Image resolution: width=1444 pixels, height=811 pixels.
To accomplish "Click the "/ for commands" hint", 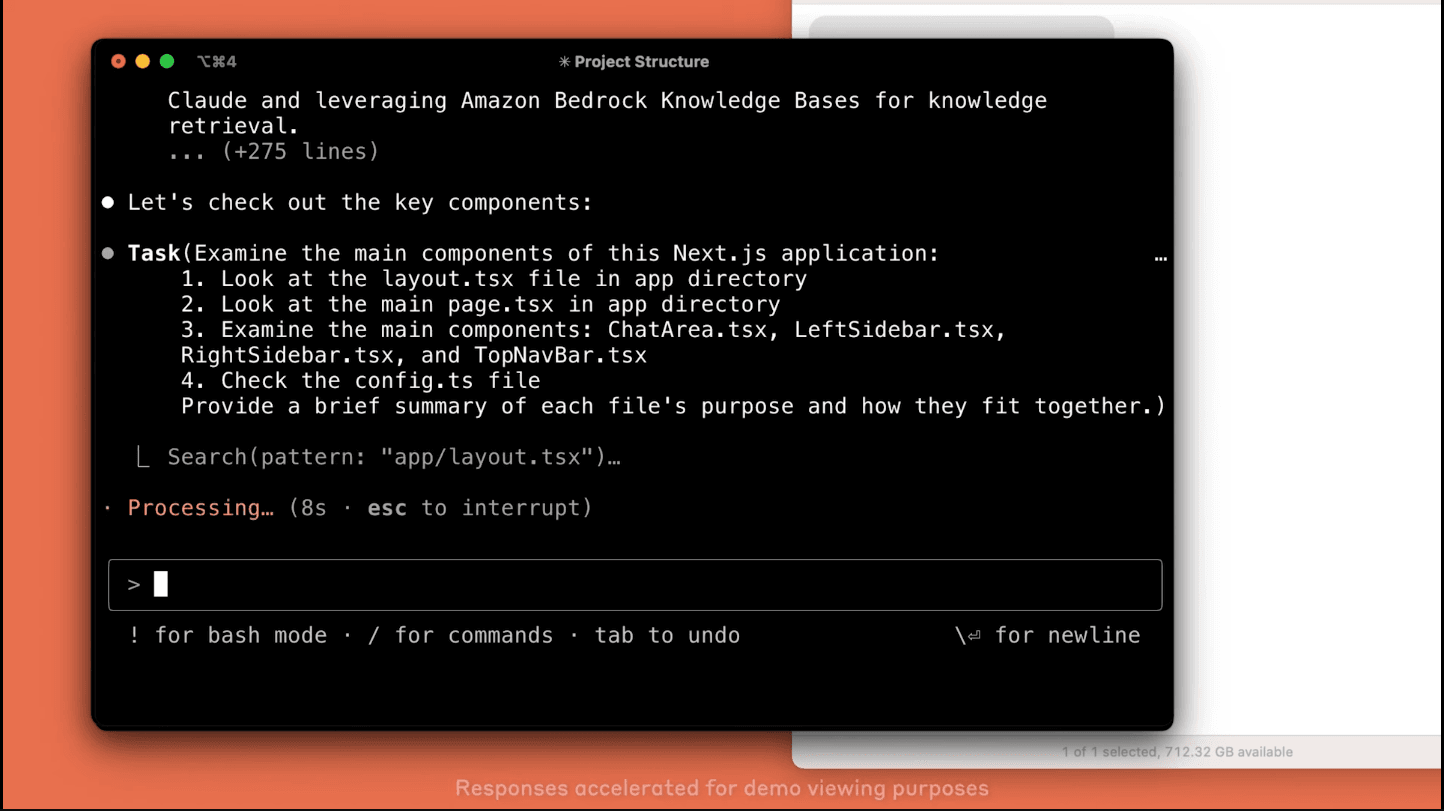I will (x=459, y=636).
